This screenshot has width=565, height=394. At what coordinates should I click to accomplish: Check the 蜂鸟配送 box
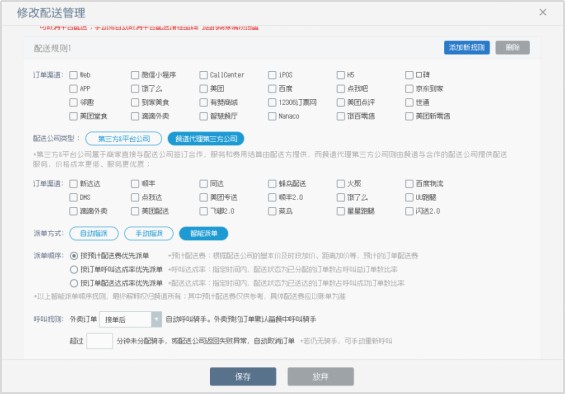click(272, 183)
